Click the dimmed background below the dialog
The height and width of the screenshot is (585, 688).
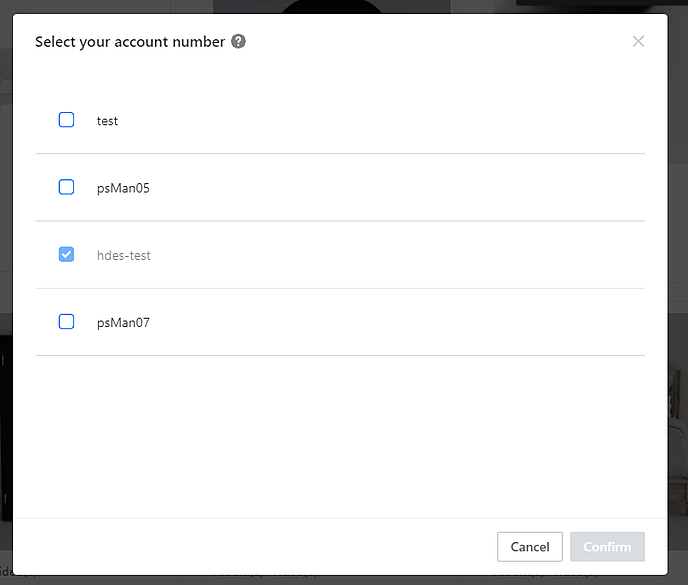[340, 580]
